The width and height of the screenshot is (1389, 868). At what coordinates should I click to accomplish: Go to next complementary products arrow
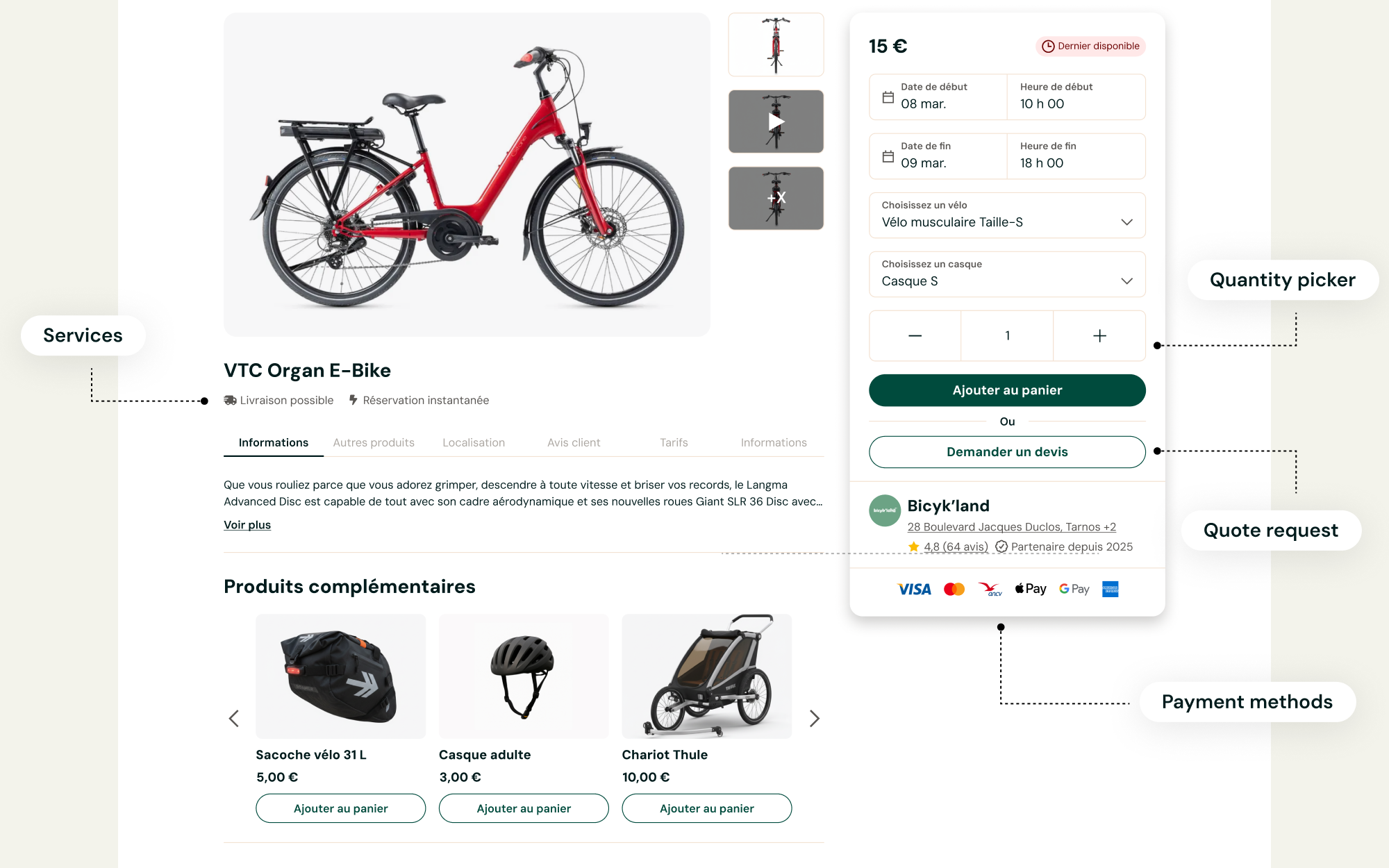814,719
